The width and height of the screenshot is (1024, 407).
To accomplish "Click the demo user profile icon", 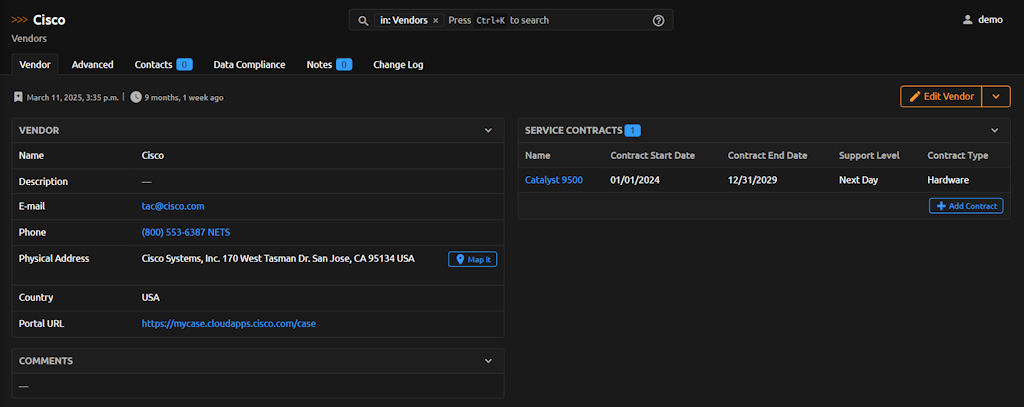I will tap(967, 20).
